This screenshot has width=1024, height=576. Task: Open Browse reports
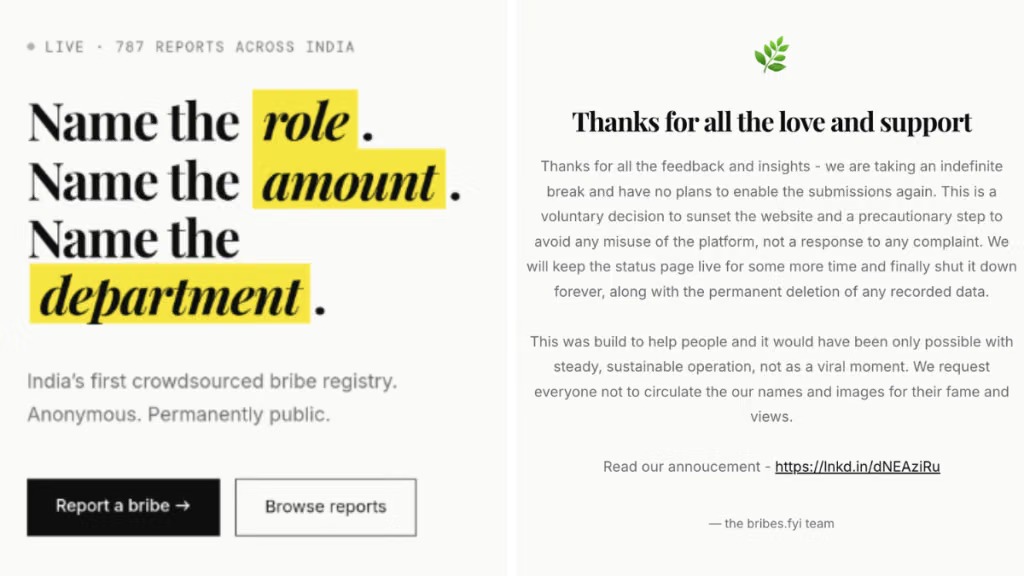click(x=325, y=507)
